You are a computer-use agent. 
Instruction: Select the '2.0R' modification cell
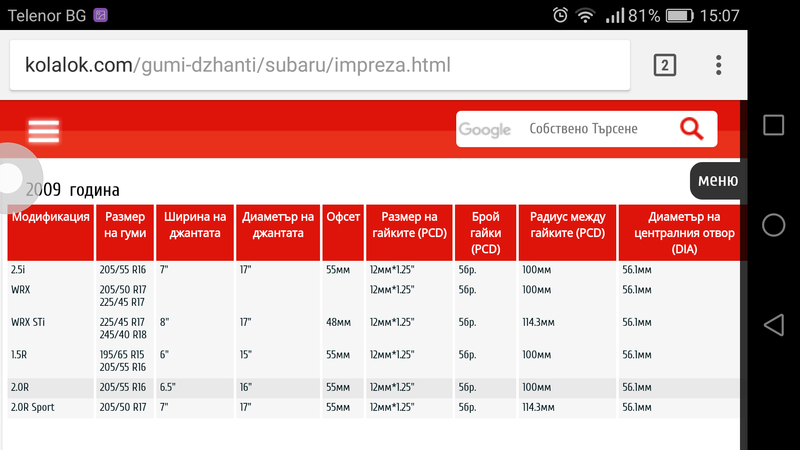point(20,387)
